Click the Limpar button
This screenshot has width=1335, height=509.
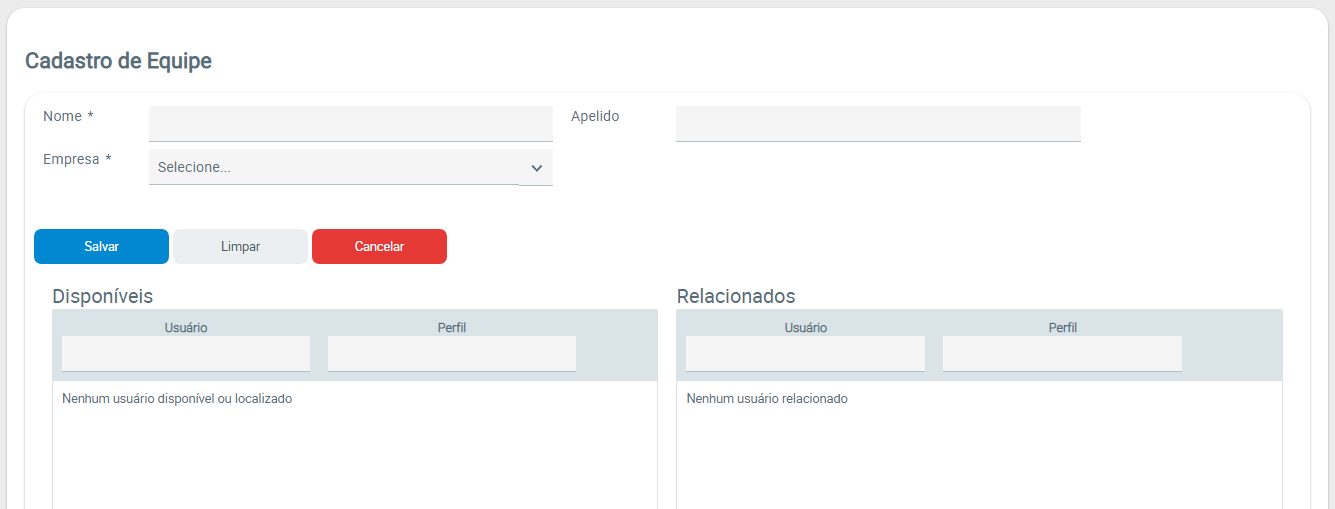pos(240,247)
